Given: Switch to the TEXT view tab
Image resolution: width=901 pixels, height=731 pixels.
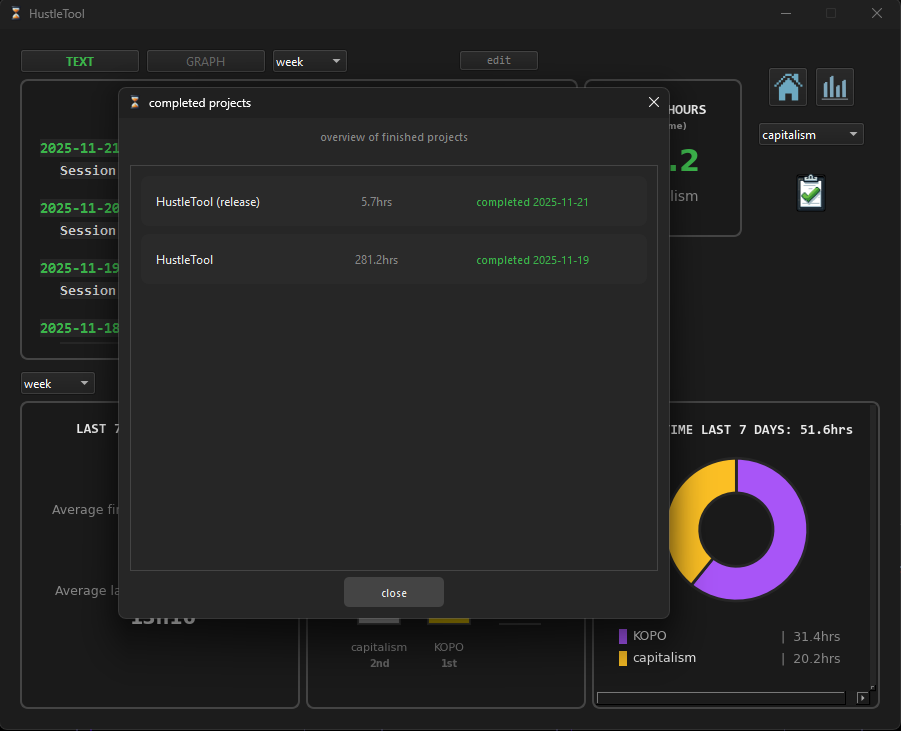Looking at the screenshot, I should (80, 61).
